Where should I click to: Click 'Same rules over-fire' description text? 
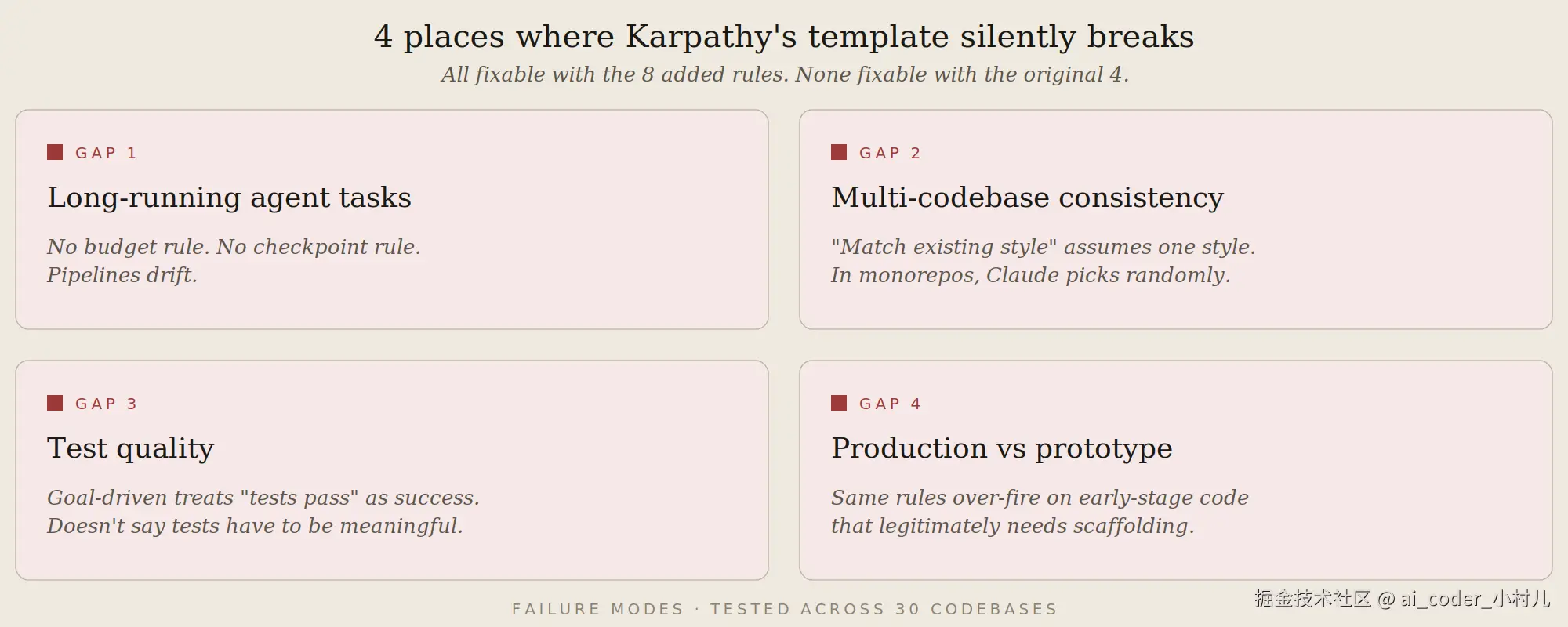(x=1040, y=512)
